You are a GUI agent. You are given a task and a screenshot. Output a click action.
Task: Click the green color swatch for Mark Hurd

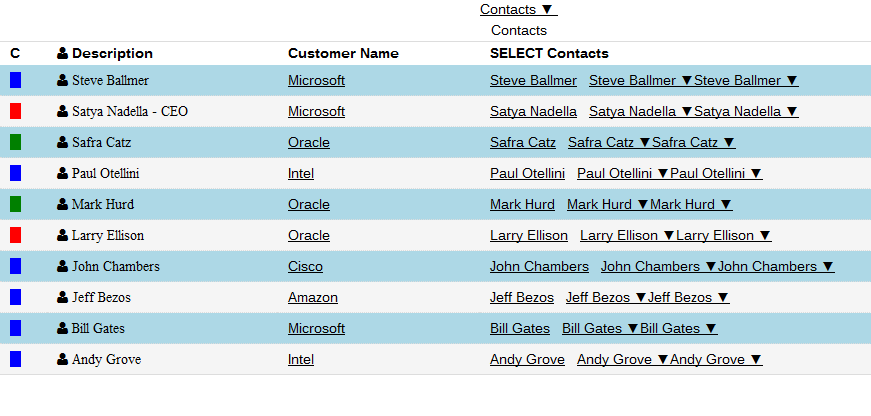pyautogui.click(x=15, y=204)
